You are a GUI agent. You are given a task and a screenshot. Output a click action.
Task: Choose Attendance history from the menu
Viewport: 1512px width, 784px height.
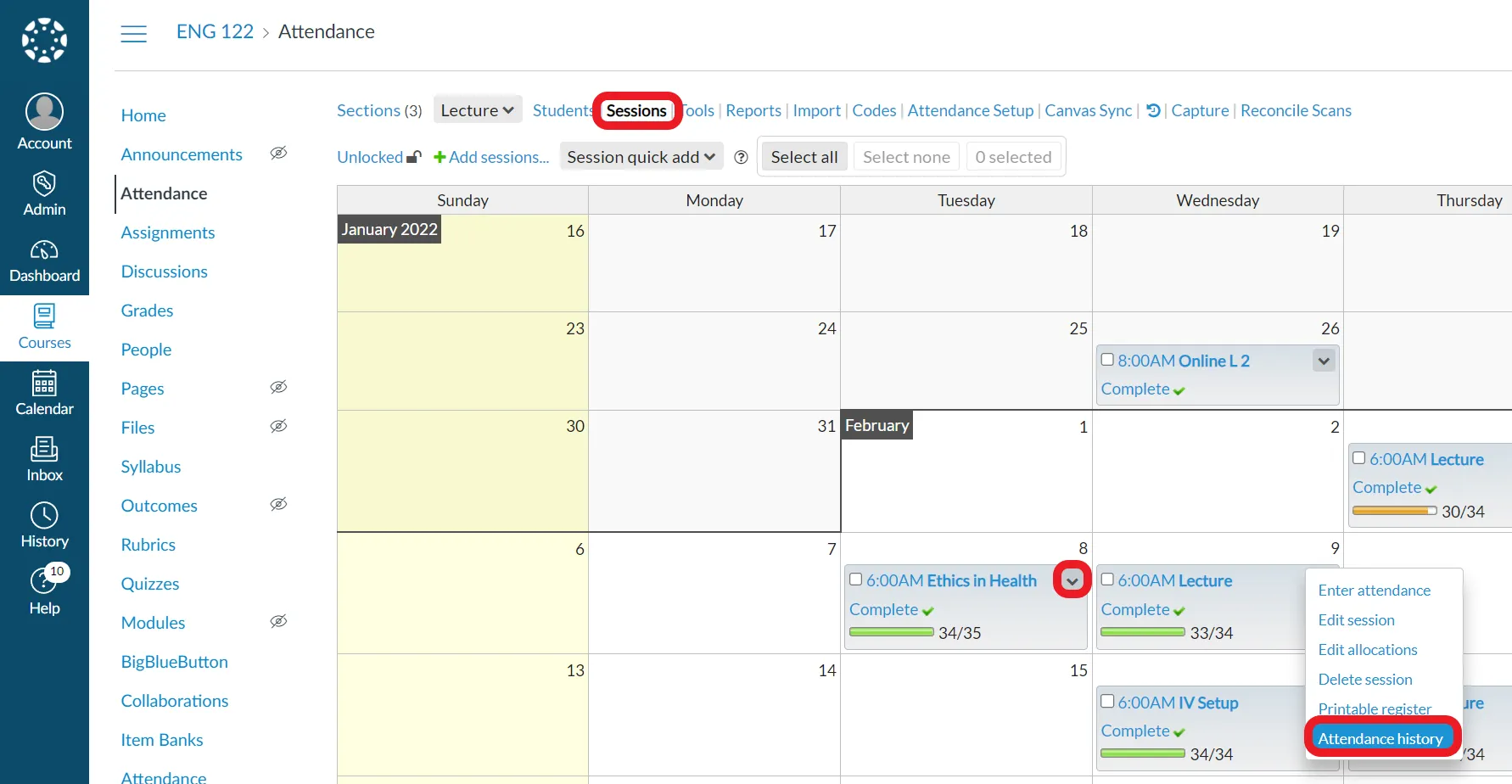(1380, 738)
